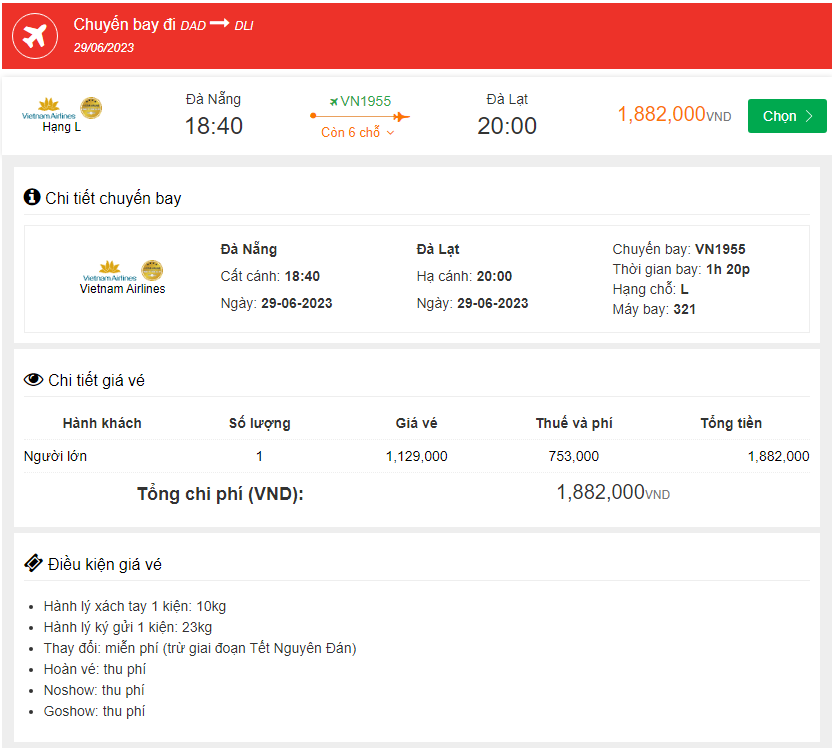832x748 pixels.
Task: Click the red airplane icon in header circle
Action: 34,36
